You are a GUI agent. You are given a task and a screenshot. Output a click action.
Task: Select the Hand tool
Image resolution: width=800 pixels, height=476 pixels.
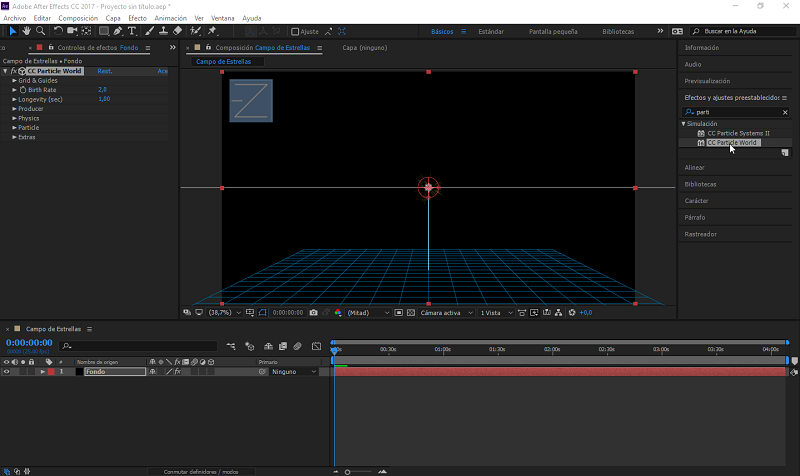26,31
